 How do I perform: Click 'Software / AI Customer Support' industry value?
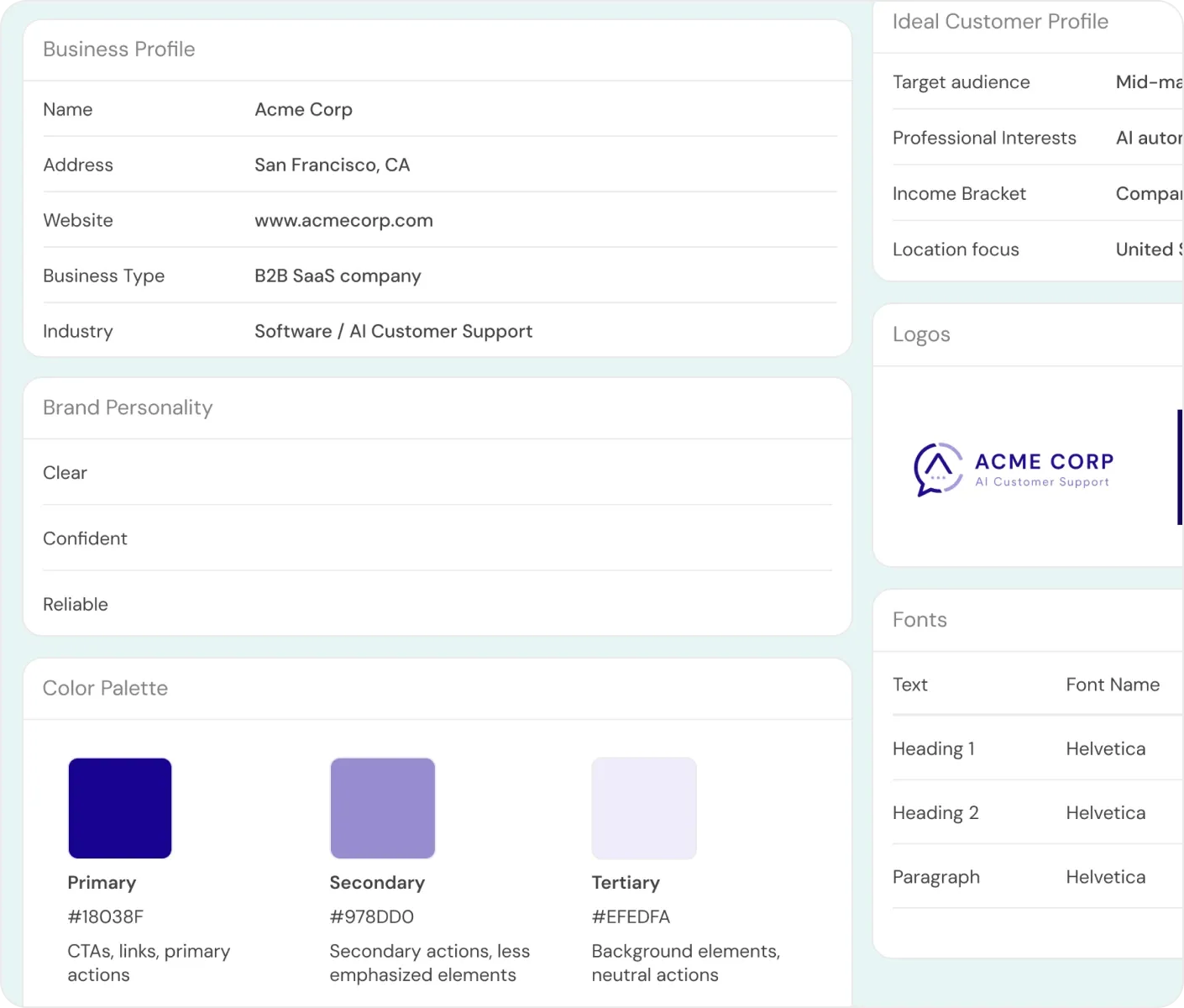(394, 331)
